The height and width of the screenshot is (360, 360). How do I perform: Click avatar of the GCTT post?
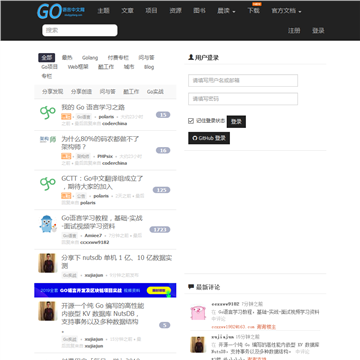[48, 184]
